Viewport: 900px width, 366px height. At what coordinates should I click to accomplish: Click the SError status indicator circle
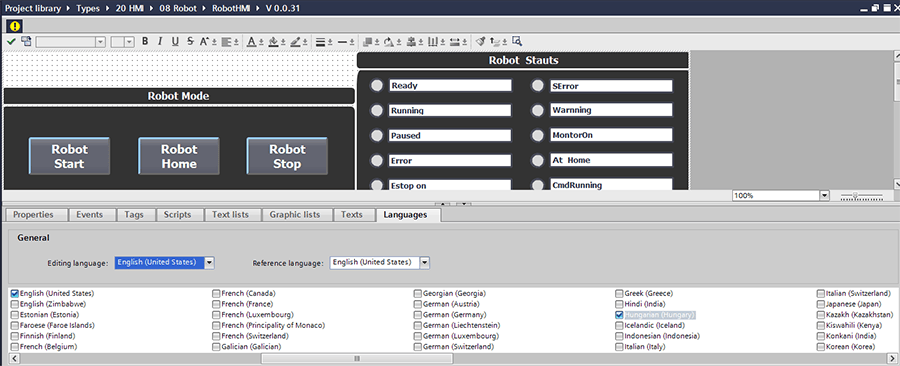[537, 85]
